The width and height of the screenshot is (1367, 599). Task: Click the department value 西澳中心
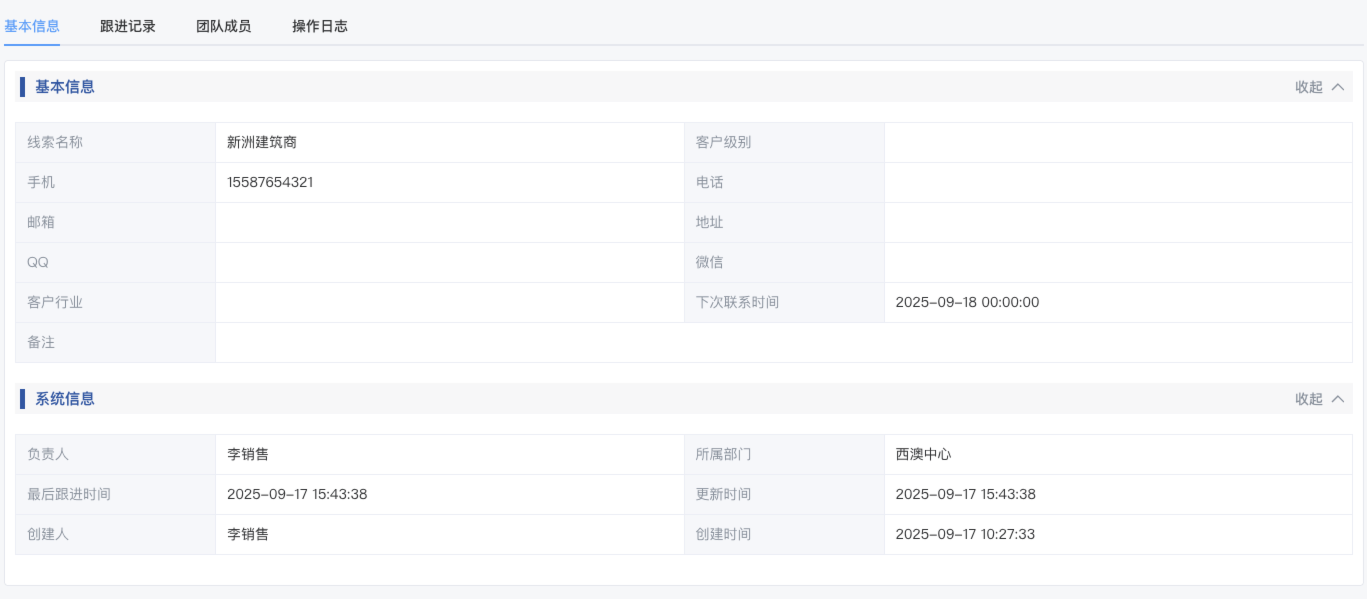coord(923,454)
